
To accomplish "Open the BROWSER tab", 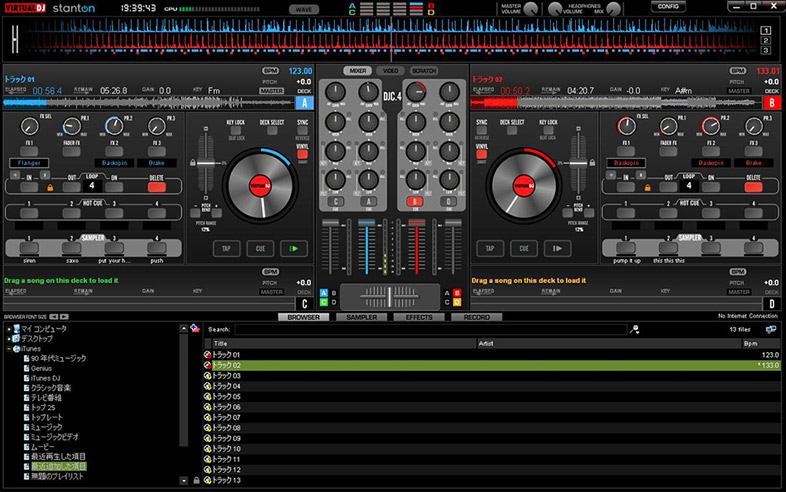I will click(303, 317).
